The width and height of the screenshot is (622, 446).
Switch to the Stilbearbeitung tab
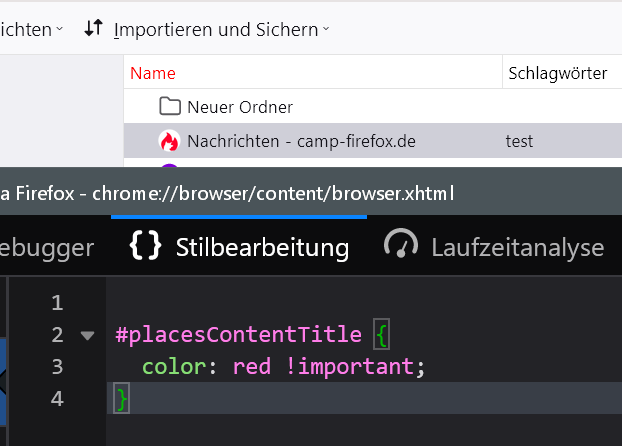pyautogui.click(x=262, y=247)
